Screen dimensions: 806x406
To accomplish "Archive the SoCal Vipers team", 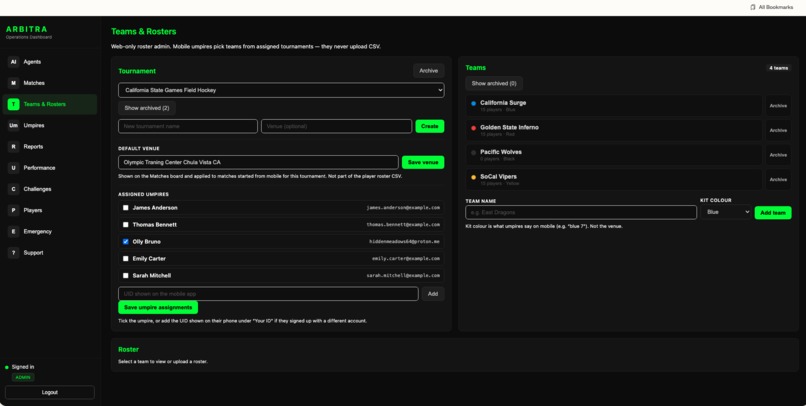I will [778, 180].
